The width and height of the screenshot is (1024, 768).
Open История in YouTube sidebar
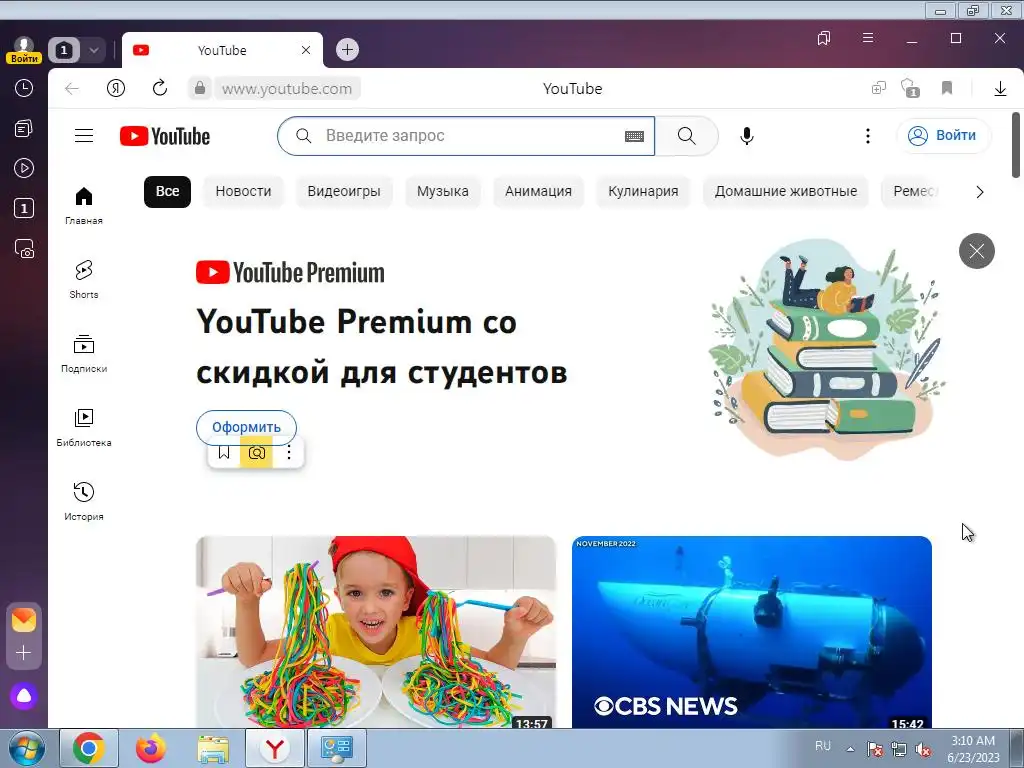point(84,501)
